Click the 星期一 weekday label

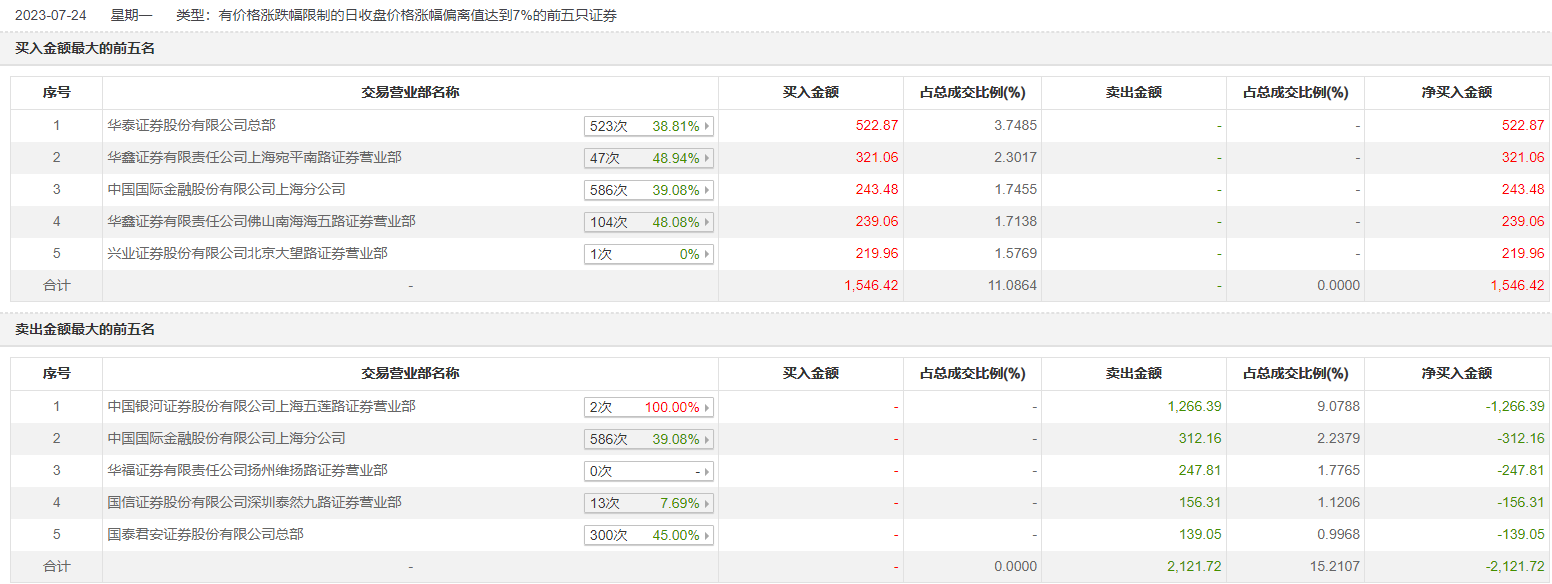pyautogui.click(x=132, y=16)
